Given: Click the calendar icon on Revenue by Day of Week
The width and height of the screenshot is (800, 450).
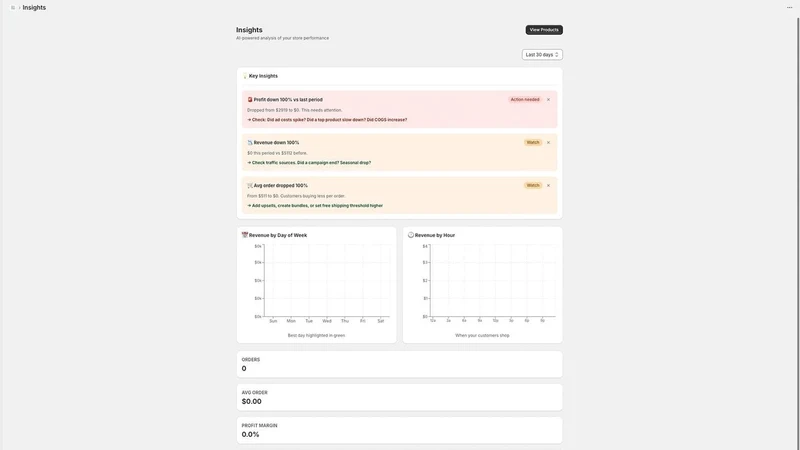Looking at the screenshot, I should click(245, 235).
